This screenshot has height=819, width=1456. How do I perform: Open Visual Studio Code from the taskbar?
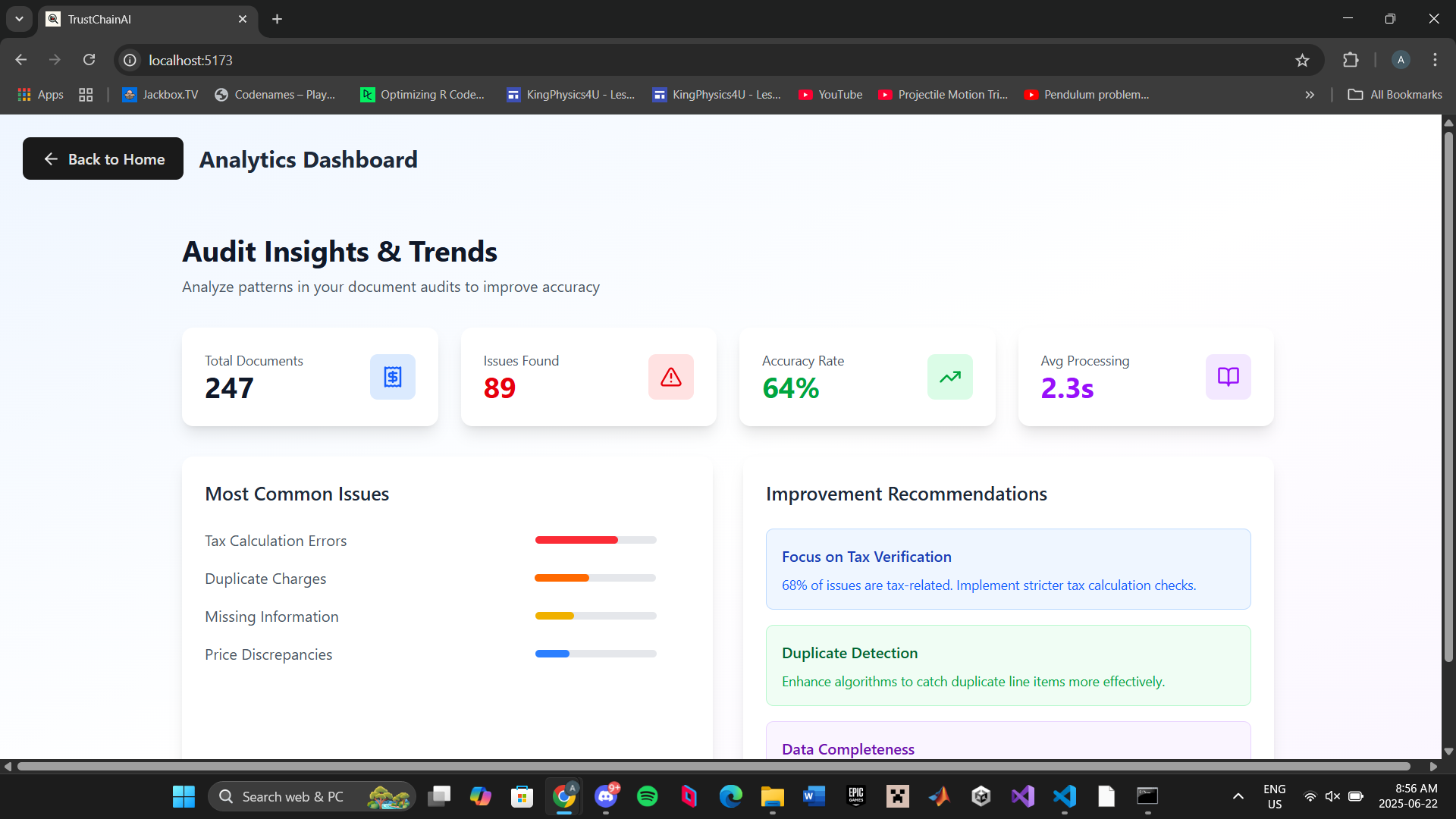pyautogui.click(x=1065, y=796)
